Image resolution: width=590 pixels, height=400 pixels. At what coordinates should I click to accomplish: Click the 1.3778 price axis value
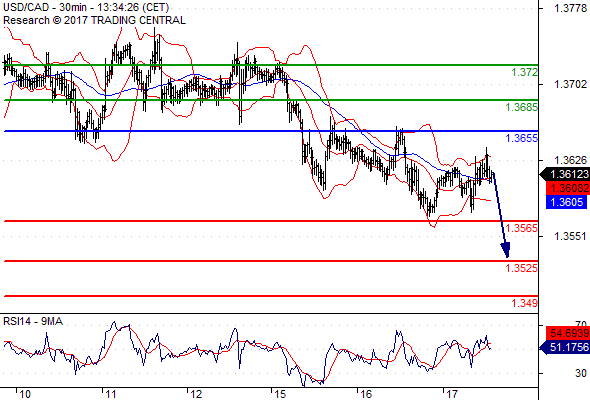[570, 8]
